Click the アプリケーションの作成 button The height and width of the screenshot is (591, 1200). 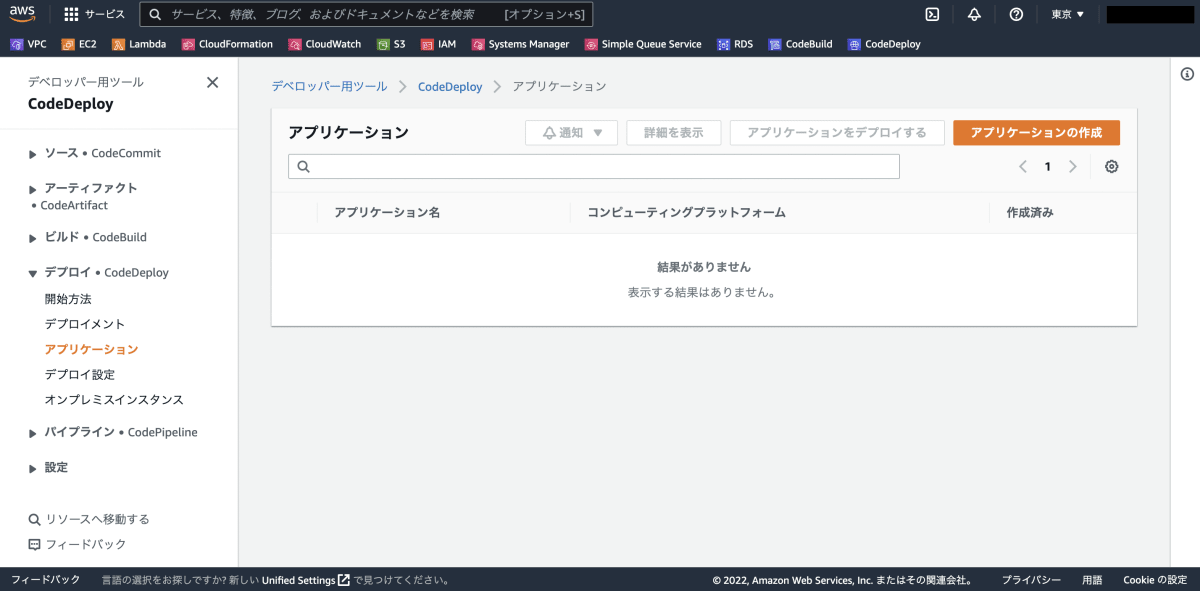1036,133
